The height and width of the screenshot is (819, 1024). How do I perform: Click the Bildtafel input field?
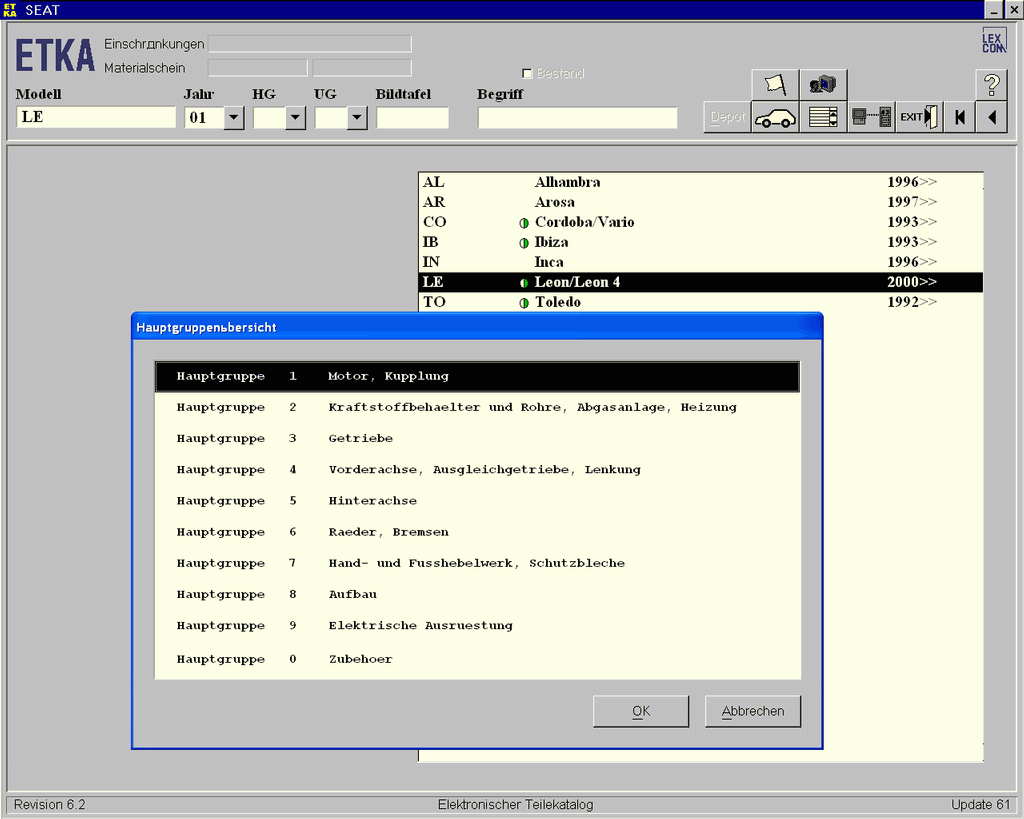pyautogui.click(x=413, y=118)
